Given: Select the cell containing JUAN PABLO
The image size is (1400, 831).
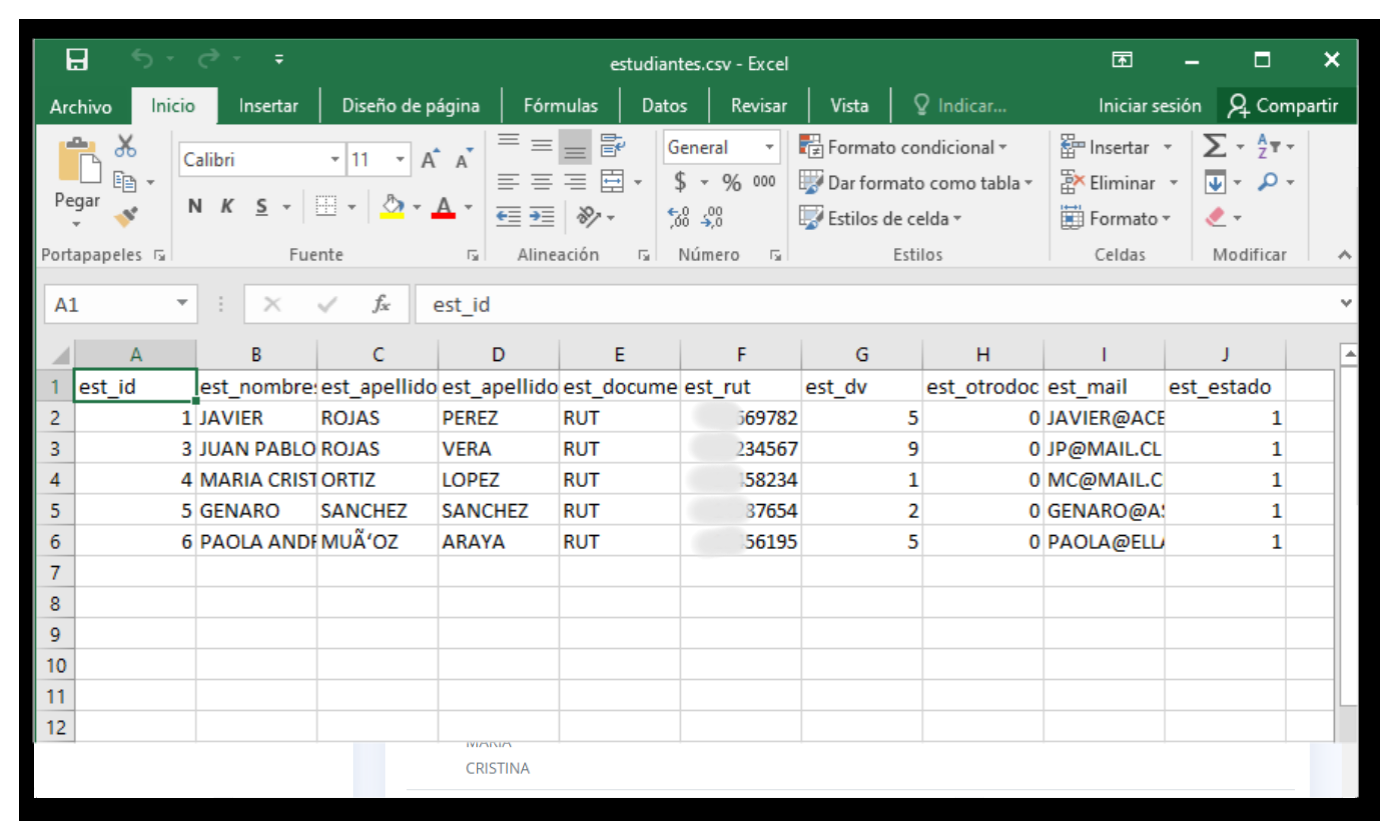Looking at the screenshot, I should (256, 448).
